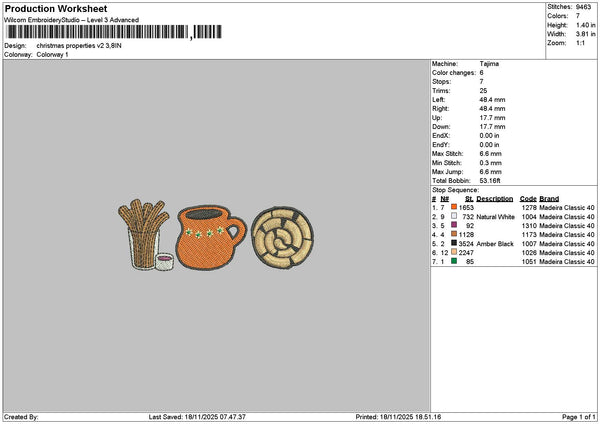Click the Machine value 'Tajima'
This screenshot has height=424, width=600.
pos(489,64)
